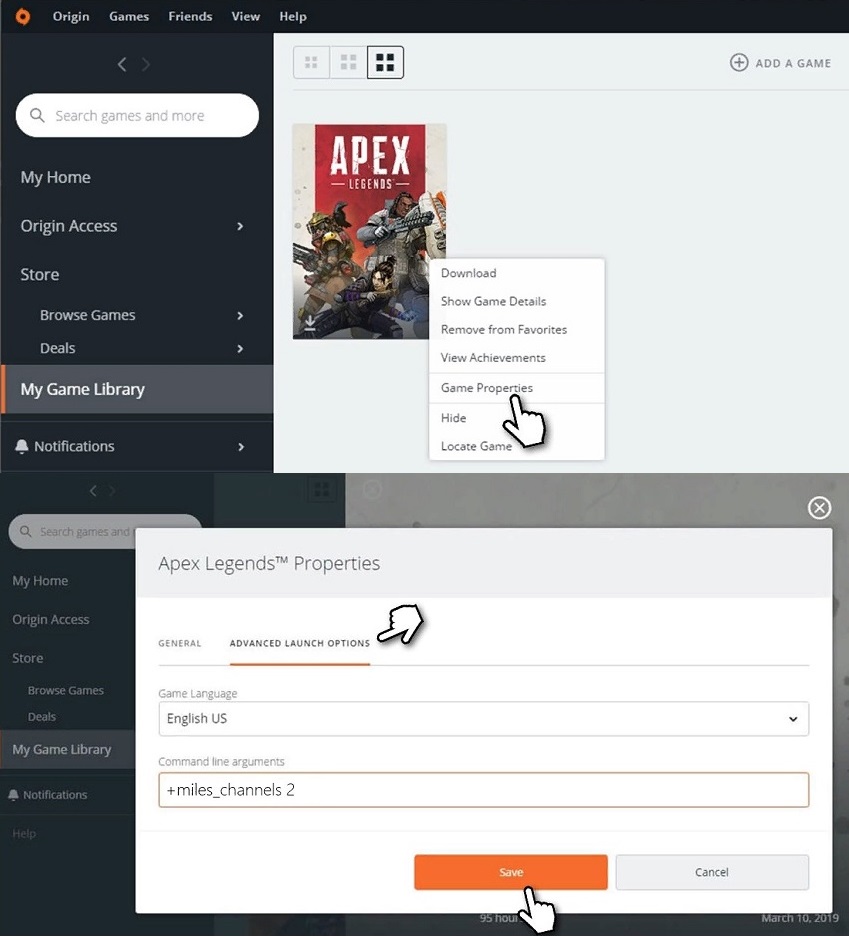This screenshot has height=937, width=849.
Task: Open Help menu in menu bar
Action: coord(293,16)
